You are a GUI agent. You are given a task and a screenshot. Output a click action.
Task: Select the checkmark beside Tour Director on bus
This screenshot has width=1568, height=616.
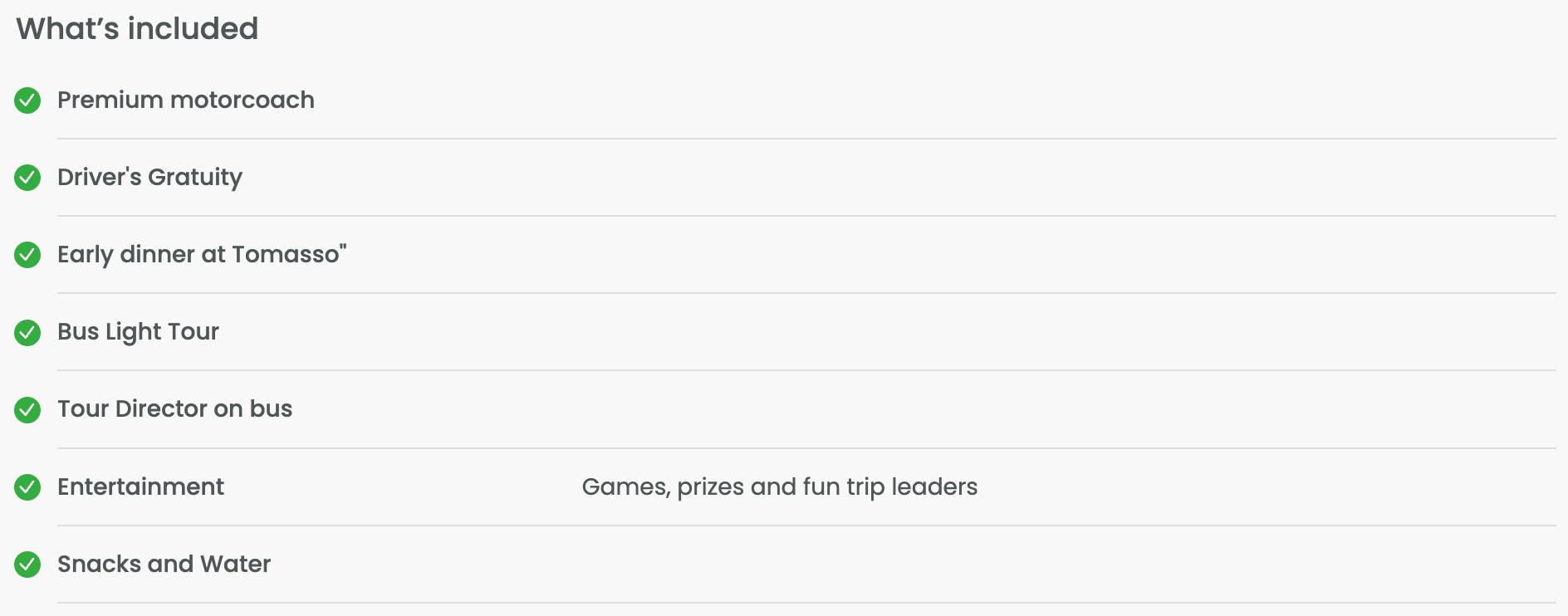coord(27,409)
